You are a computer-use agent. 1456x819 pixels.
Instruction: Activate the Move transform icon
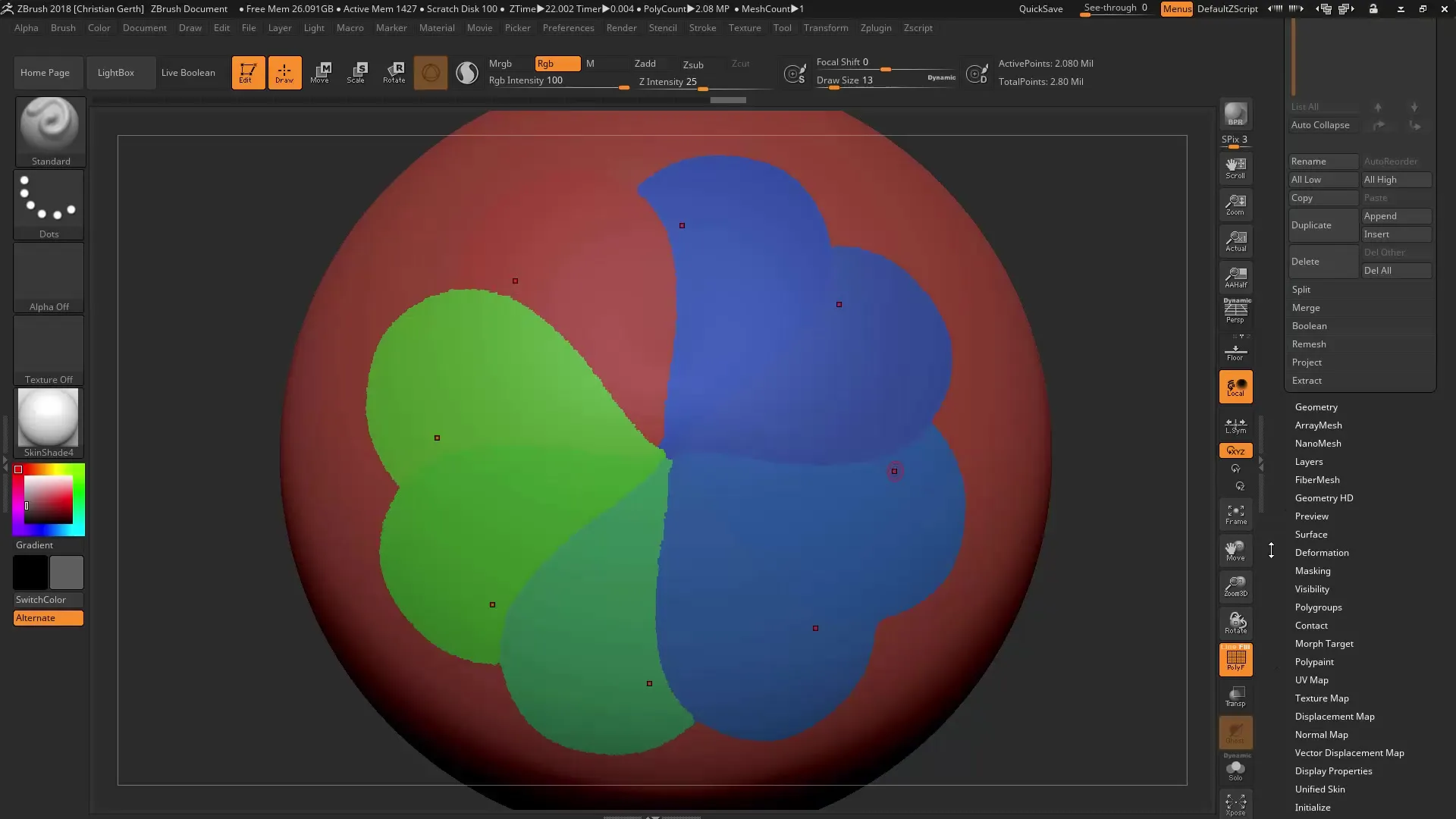(x=320, y=73)
